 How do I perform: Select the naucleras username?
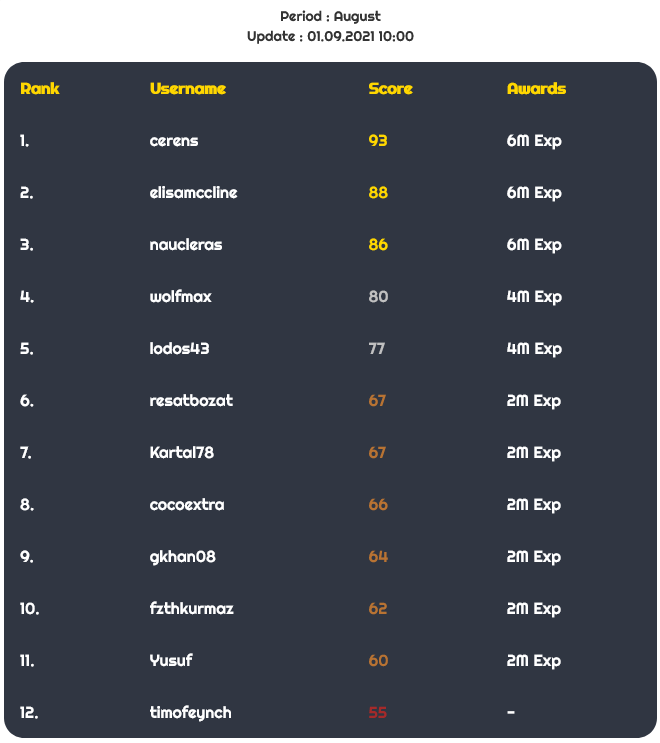pos(186,245)
